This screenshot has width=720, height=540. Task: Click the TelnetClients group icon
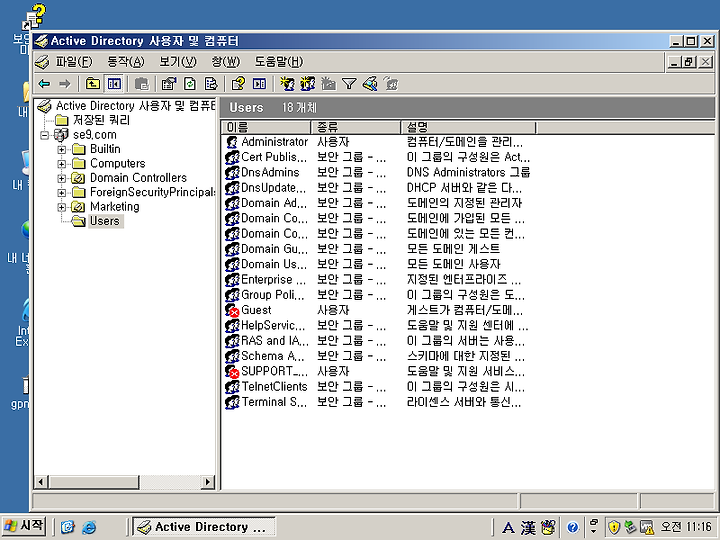point(232,387)
